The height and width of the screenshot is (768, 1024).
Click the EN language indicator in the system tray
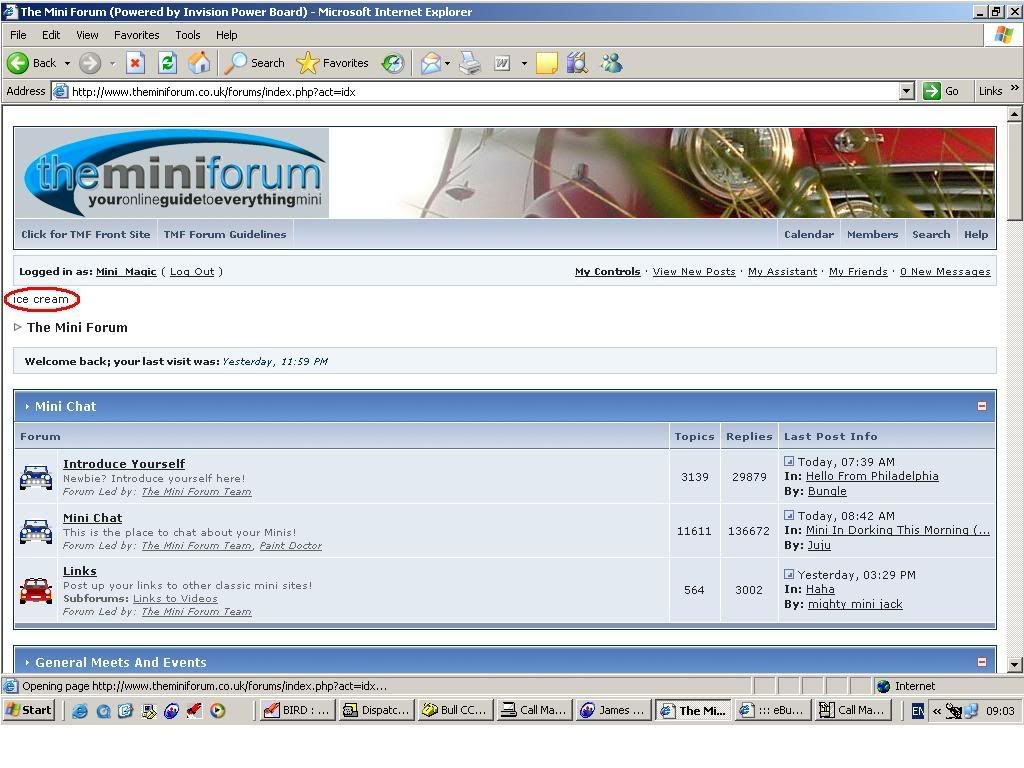coord(918,711)
